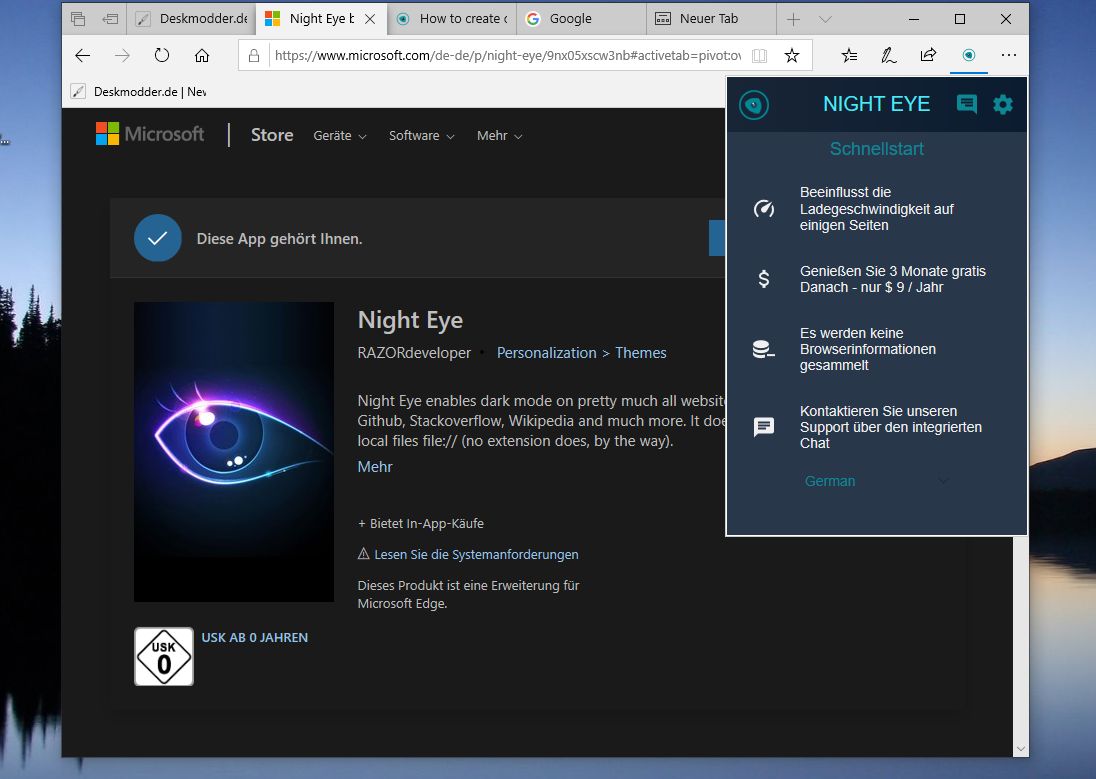Switch to the Neuer Tab tab
The width and height of the screenshot is (1096, 779).
(712, 19)
